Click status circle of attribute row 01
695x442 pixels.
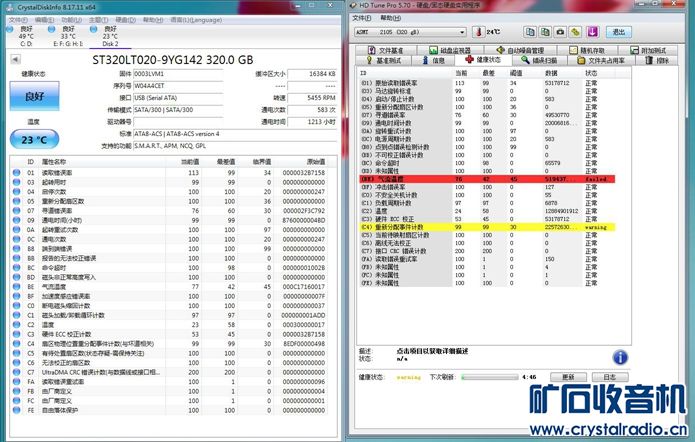[x=16, y=172]
